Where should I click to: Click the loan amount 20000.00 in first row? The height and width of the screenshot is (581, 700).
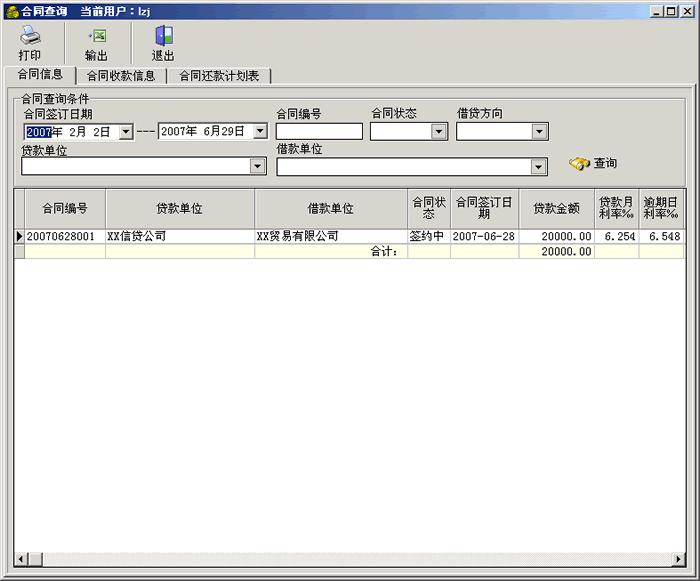coord(557,236)
